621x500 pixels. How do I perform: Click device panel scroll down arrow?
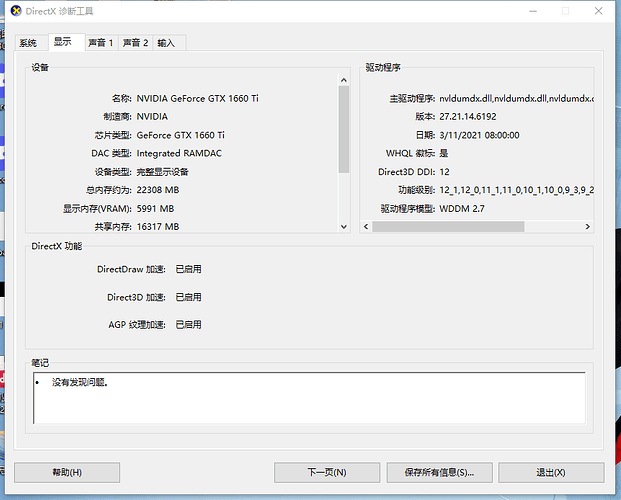pos(344,227)
